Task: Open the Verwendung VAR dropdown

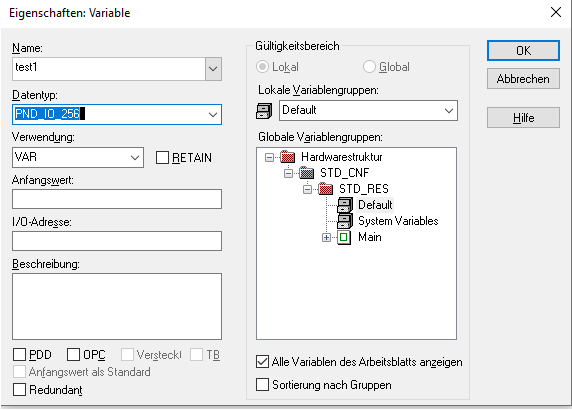Action: pyautogui.click(x=135, y=158)
